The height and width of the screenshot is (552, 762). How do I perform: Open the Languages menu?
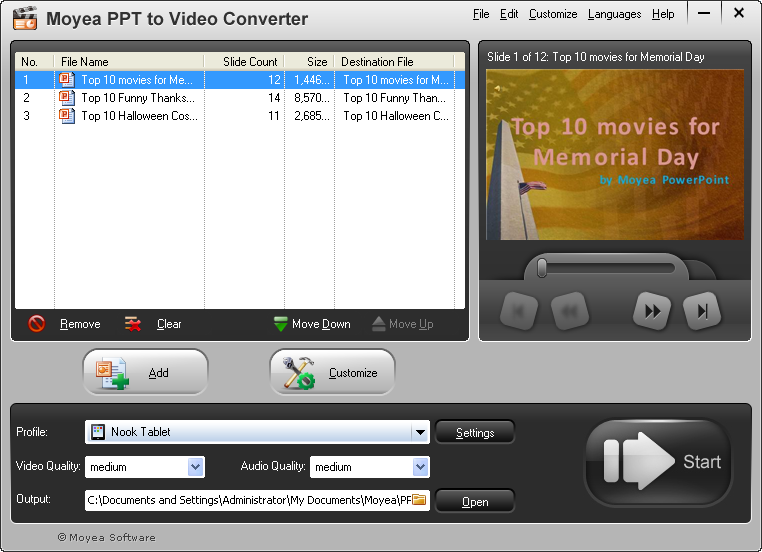click(614, 14)
